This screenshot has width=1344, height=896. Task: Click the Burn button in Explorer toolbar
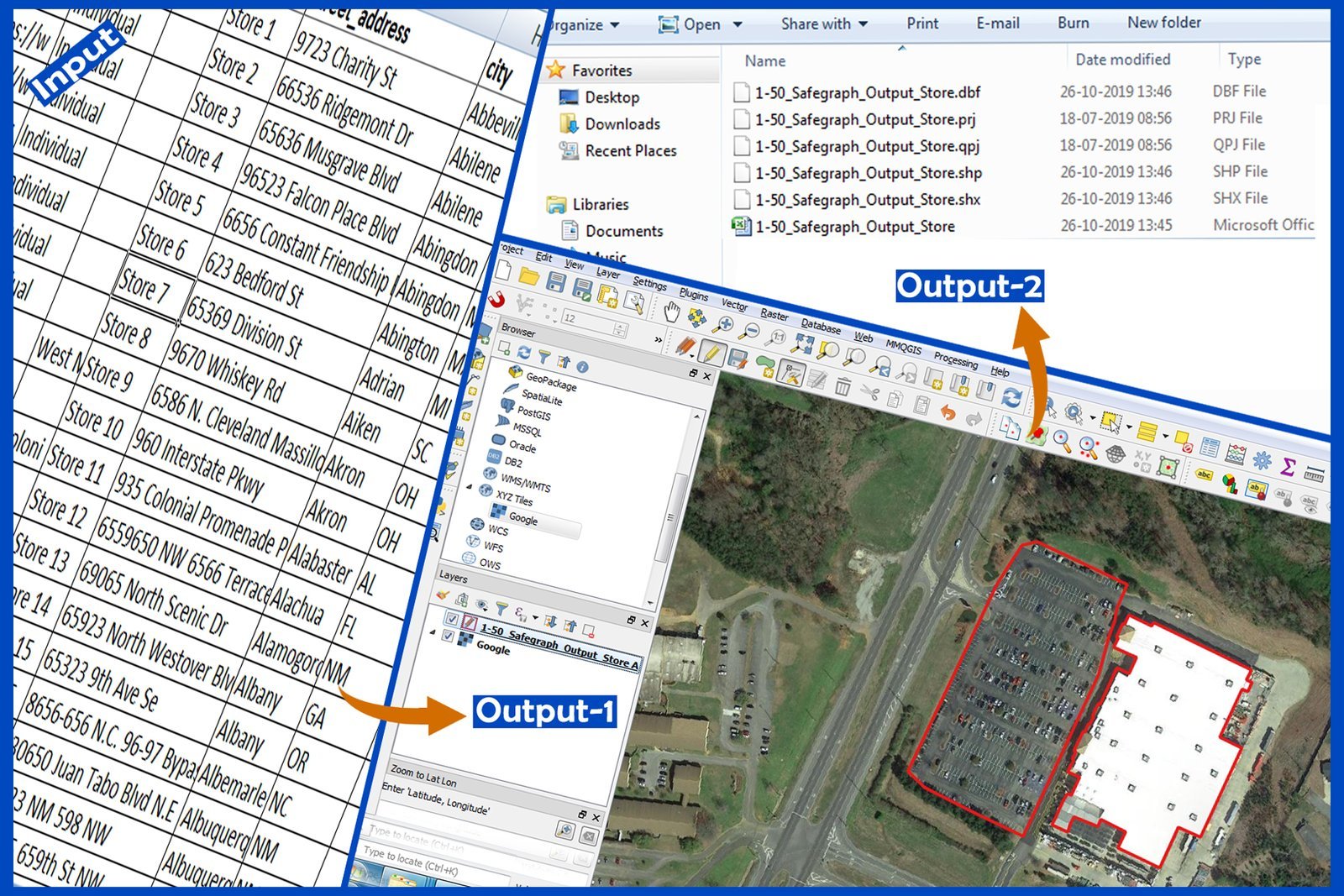1073,23
